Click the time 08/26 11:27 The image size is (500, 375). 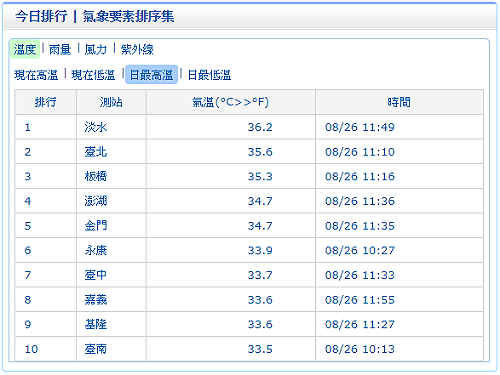point(360,324)
